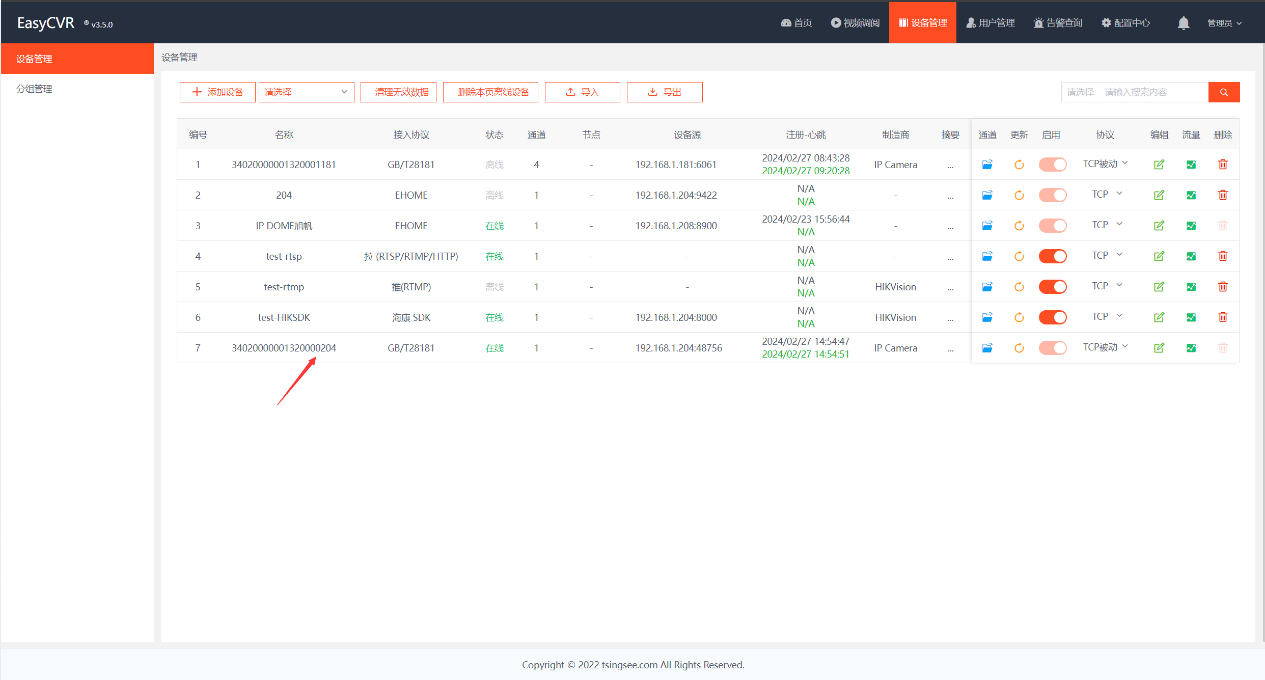View traffic stats for test-rtsp device
1265x680 pixels.
click(1191, 256)
